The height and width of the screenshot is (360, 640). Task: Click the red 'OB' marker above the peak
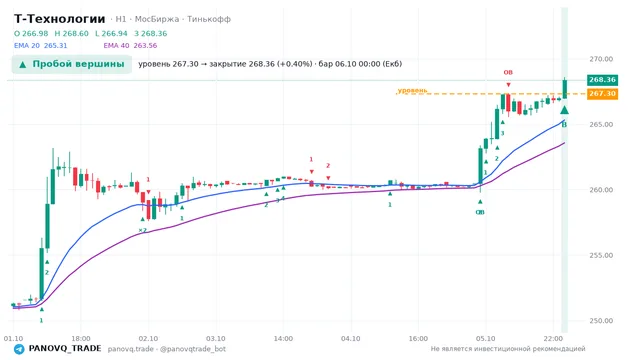[508, 72]
